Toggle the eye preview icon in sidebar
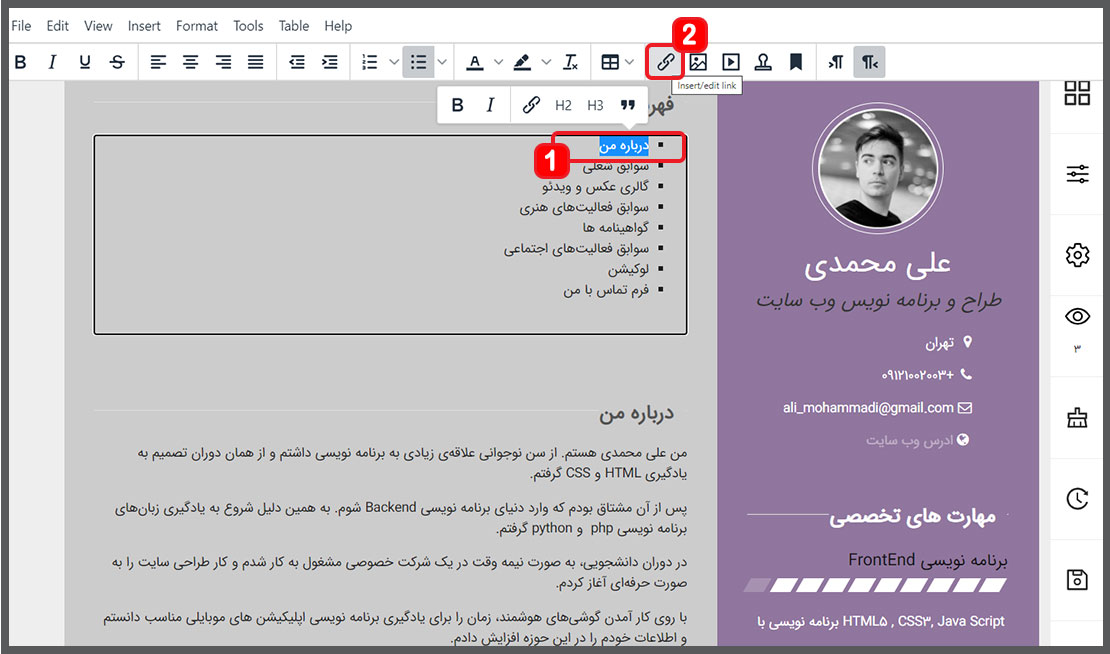 [x=1077, y=317]
